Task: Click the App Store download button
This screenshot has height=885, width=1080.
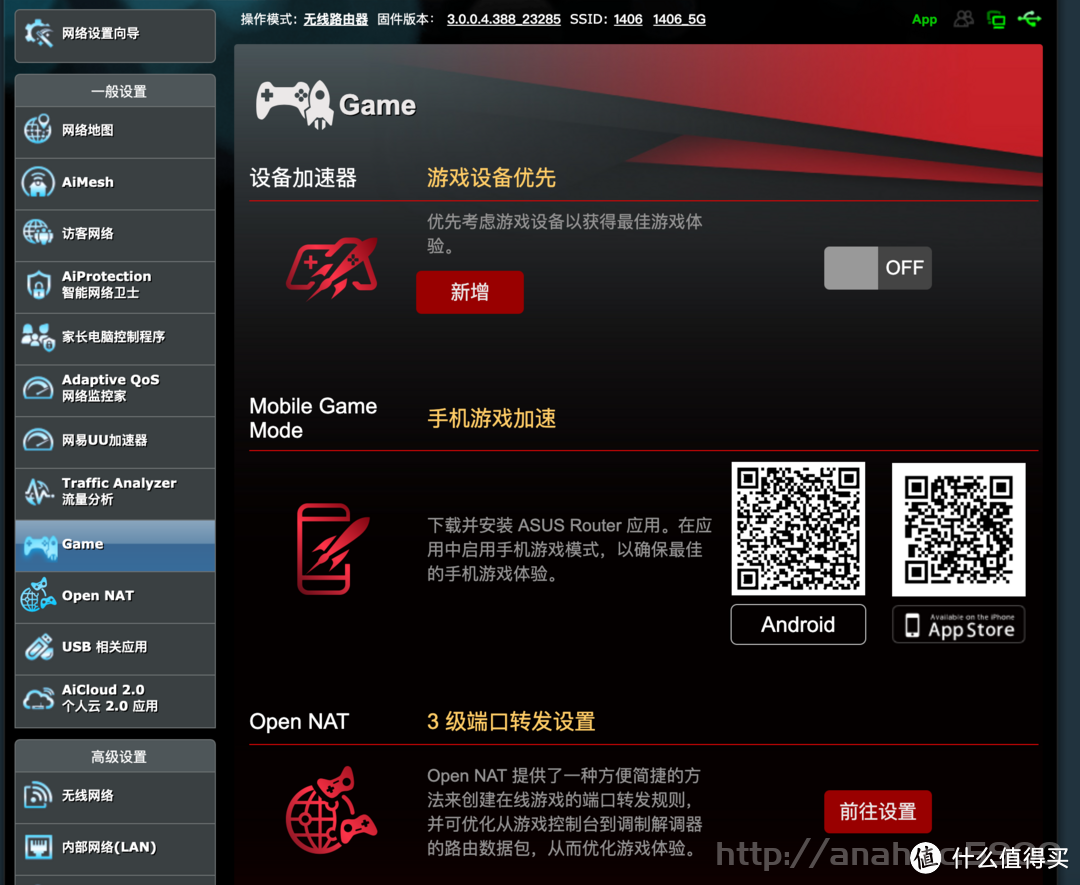Action: coord(958,624)
